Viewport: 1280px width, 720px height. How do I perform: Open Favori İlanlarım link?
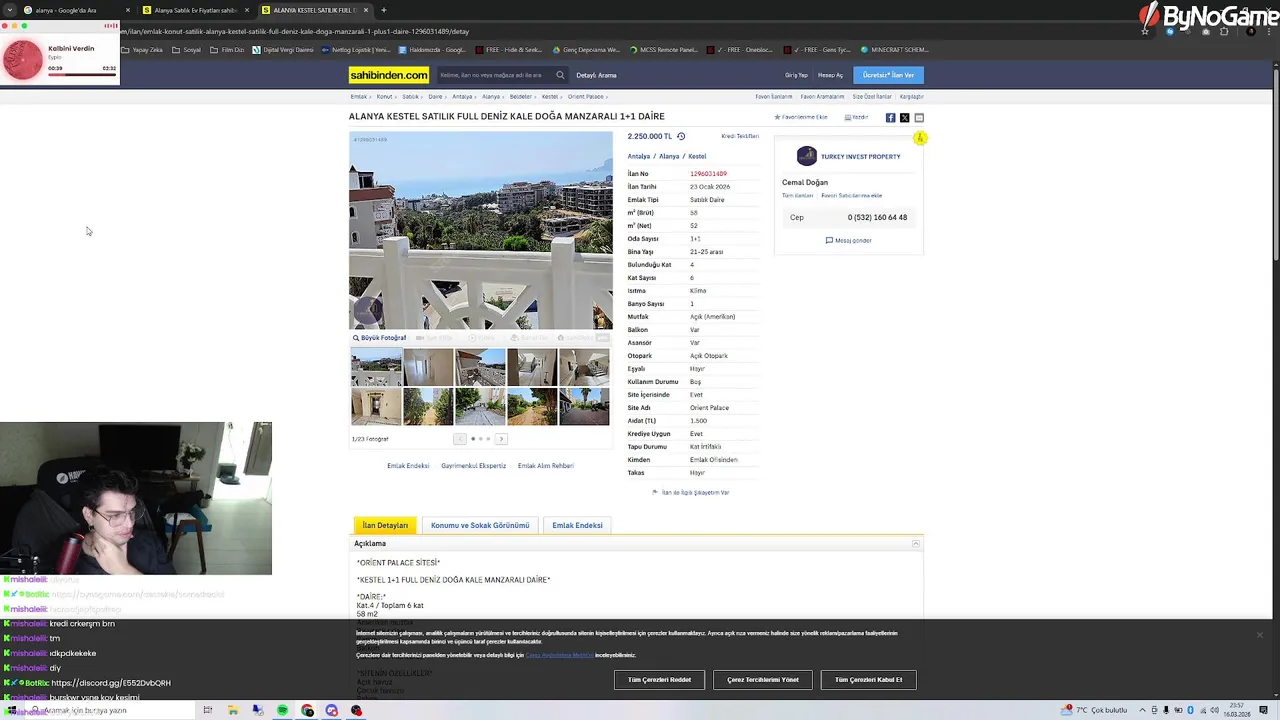point(773,97)
